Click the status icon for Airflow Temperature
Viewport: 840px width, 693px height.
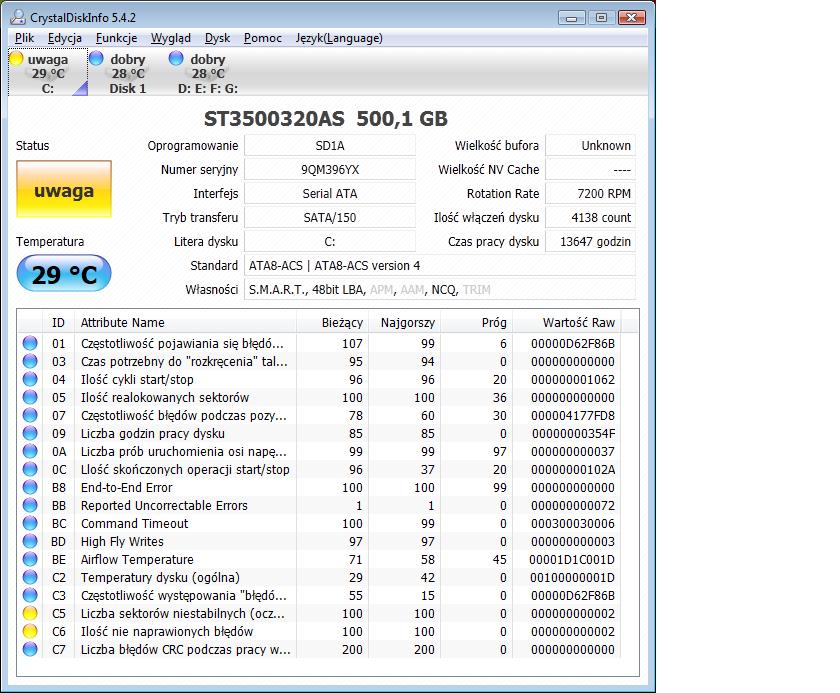30,559
